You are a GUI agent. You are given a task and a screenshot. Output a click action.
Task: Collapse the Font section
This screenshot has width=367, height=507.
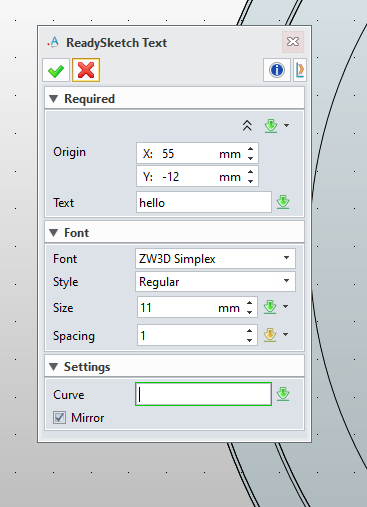[x=54, y=233]
